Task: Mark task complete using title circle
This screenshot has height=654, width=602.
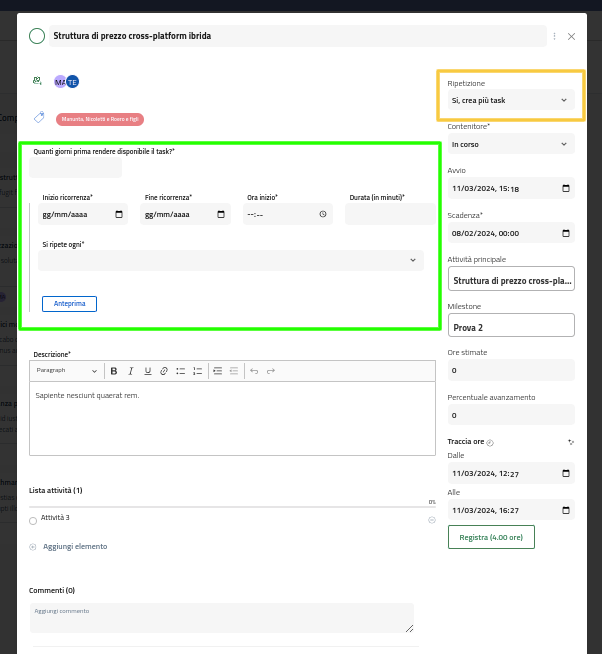Action: pyautogui.click(x=37, y=36)
